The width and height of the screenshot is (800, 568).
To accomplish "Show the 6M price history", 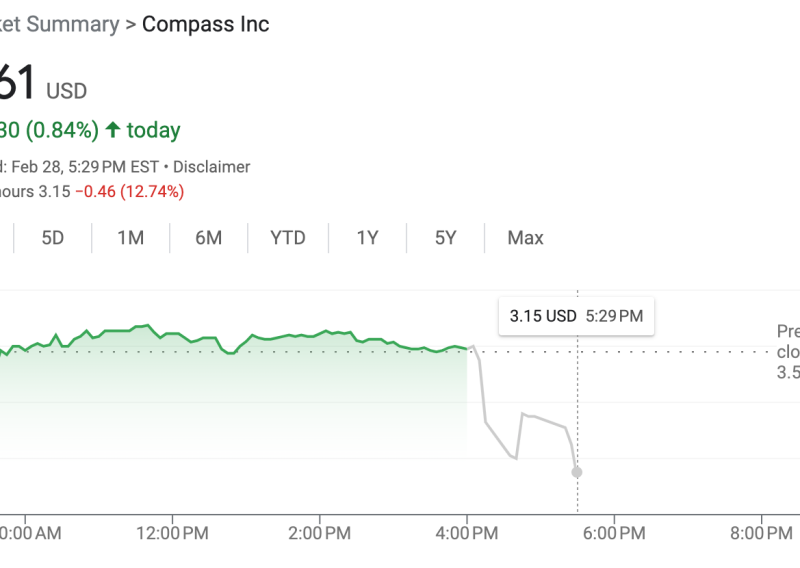I will click(208, 238).
